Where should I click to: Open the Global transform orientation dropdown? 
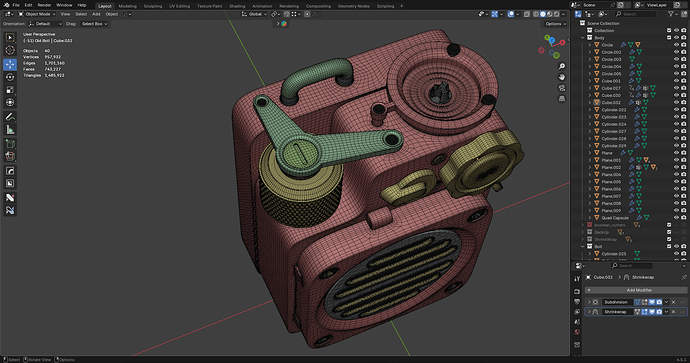tap(254, 14)
